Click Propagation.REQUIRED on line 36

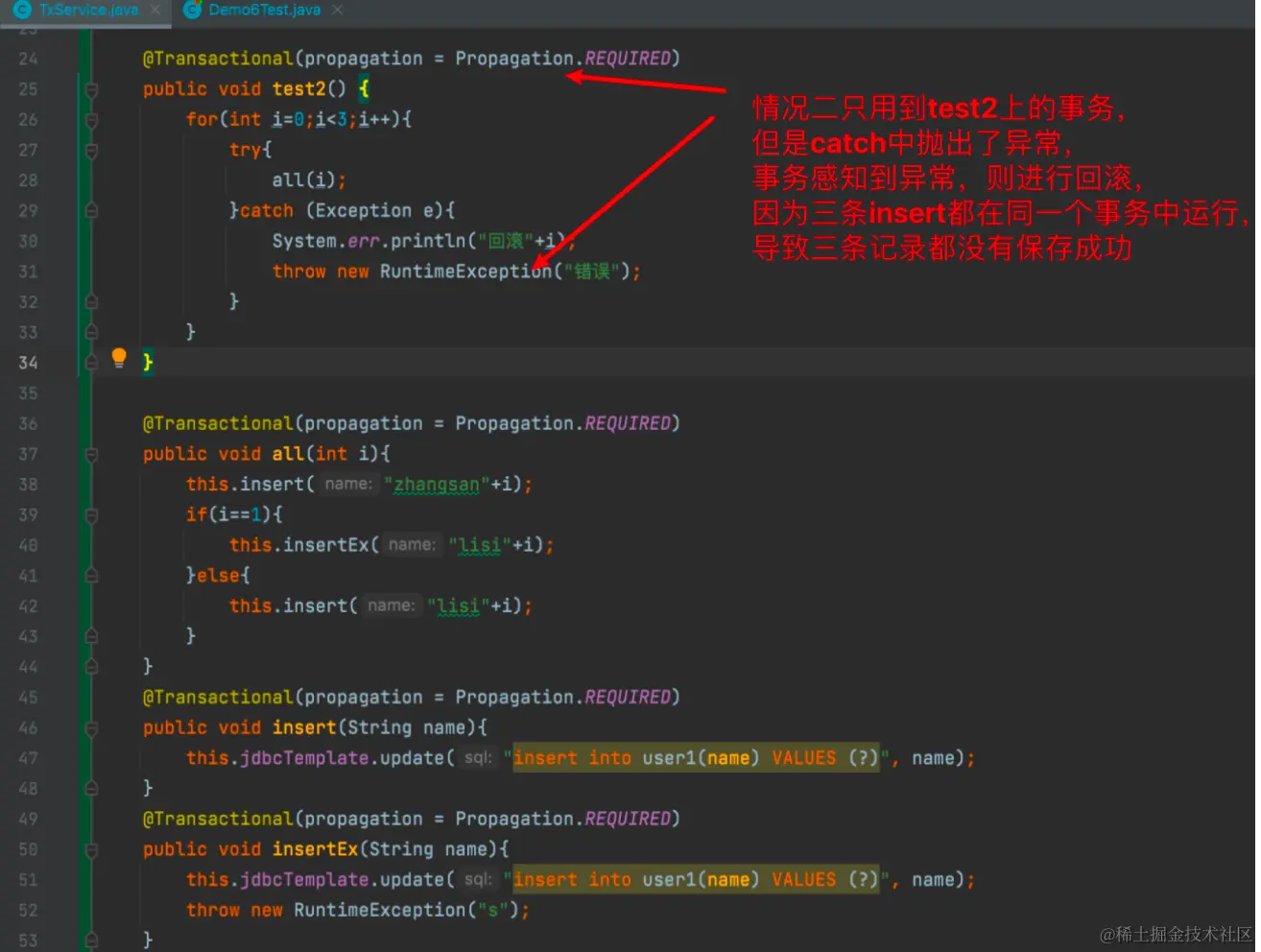pyautogui.click(x=562, y=424)
